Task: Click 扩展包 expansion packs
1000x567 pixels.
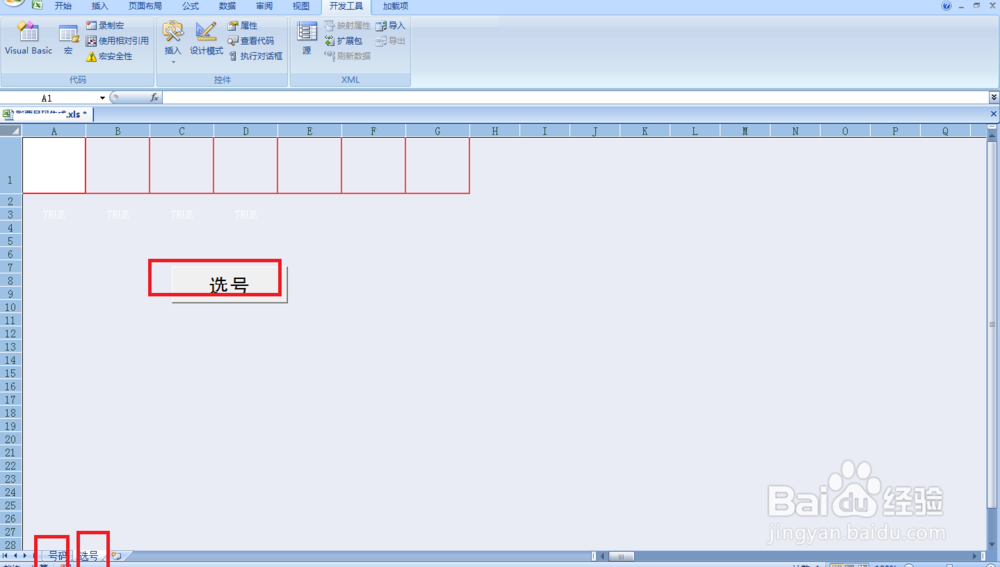Action: coord(343,41)
